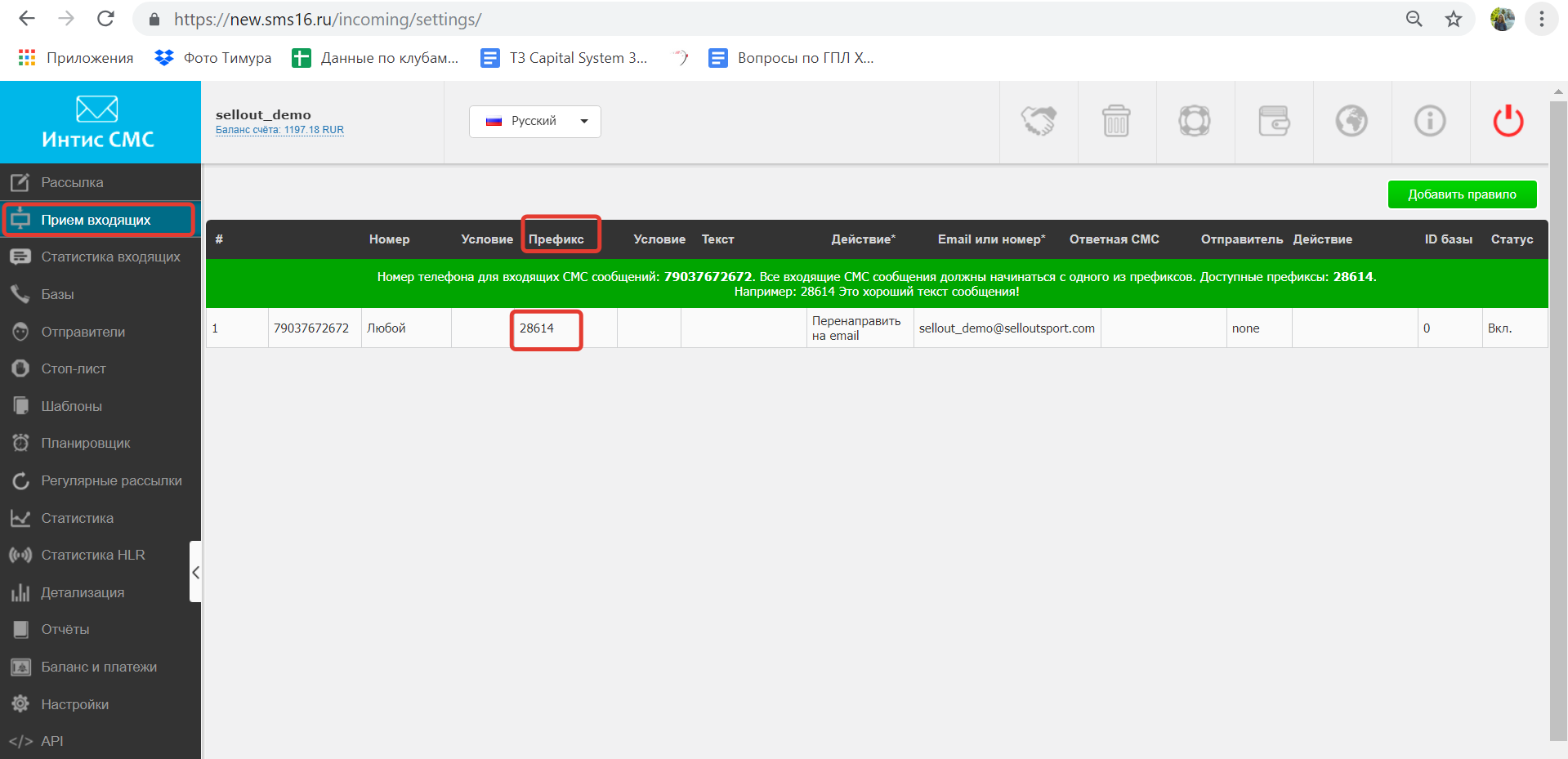Open Базы in the sidebar
Viewport: 1568px width, 759px height.
click(x=101, y=294)
